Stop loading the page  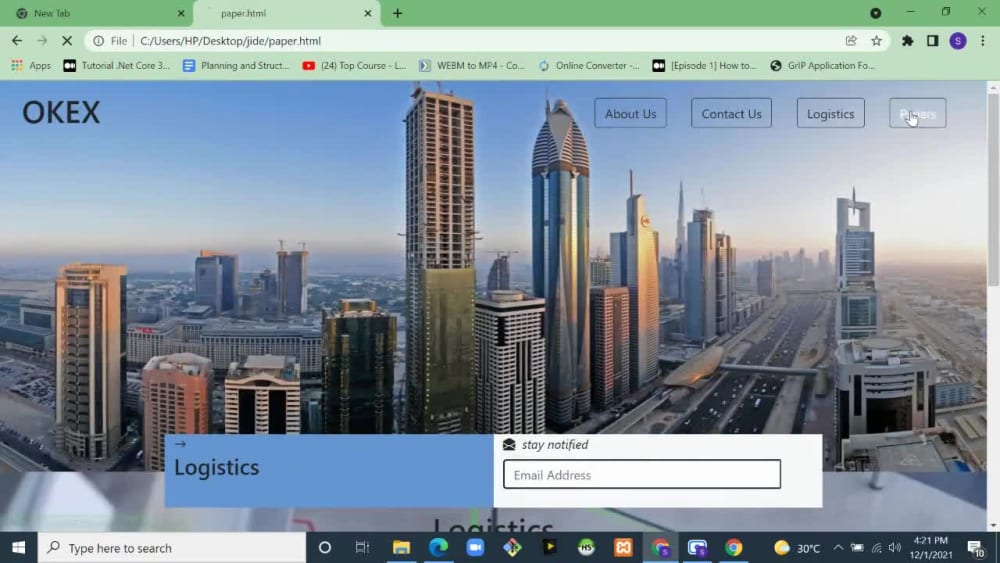(x=67, y=41)
